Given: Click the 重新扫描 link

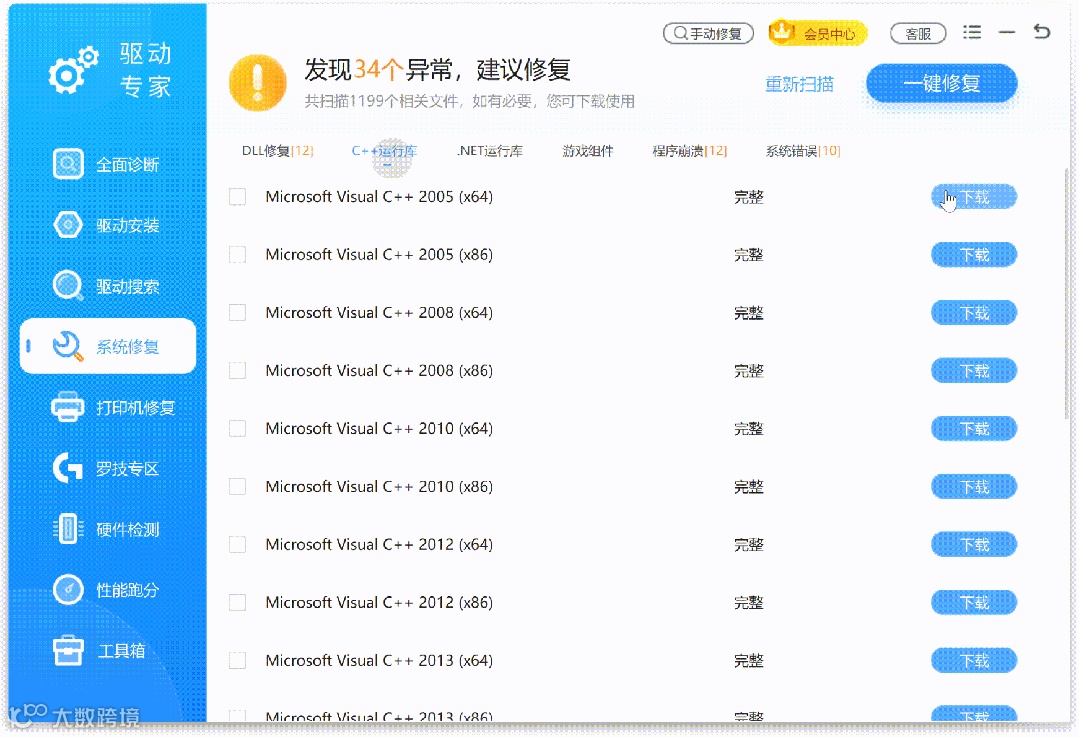Looking at the screenshot, I should pyautogui.click(x=799, y=84).
